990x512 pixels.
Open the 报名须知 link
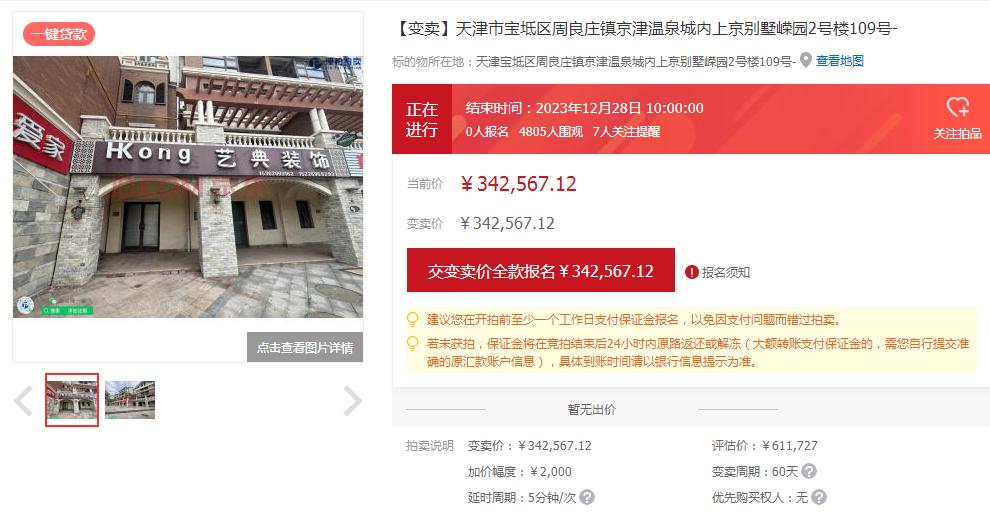tap(726, 272)
